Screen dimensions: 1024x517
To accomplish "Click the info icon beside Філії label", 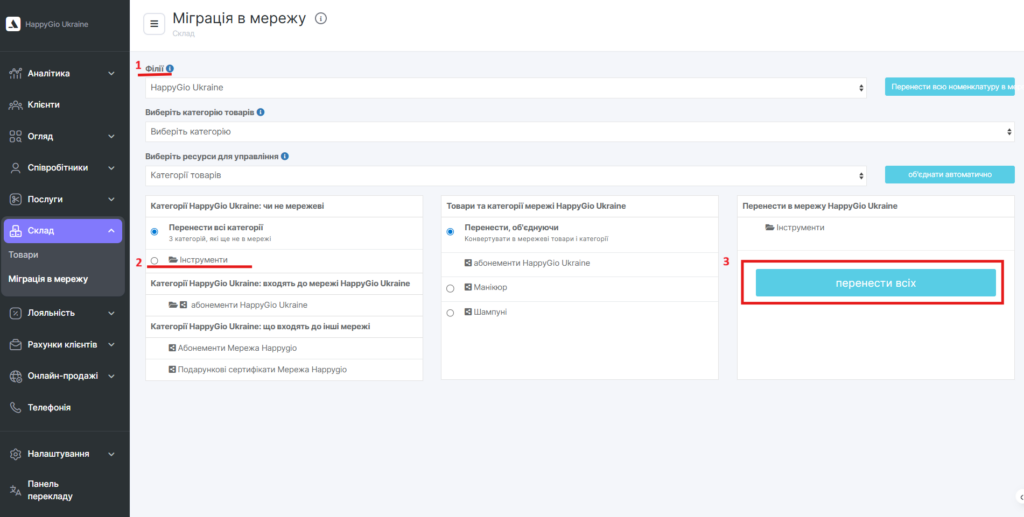I will click(x=170, y=68).
